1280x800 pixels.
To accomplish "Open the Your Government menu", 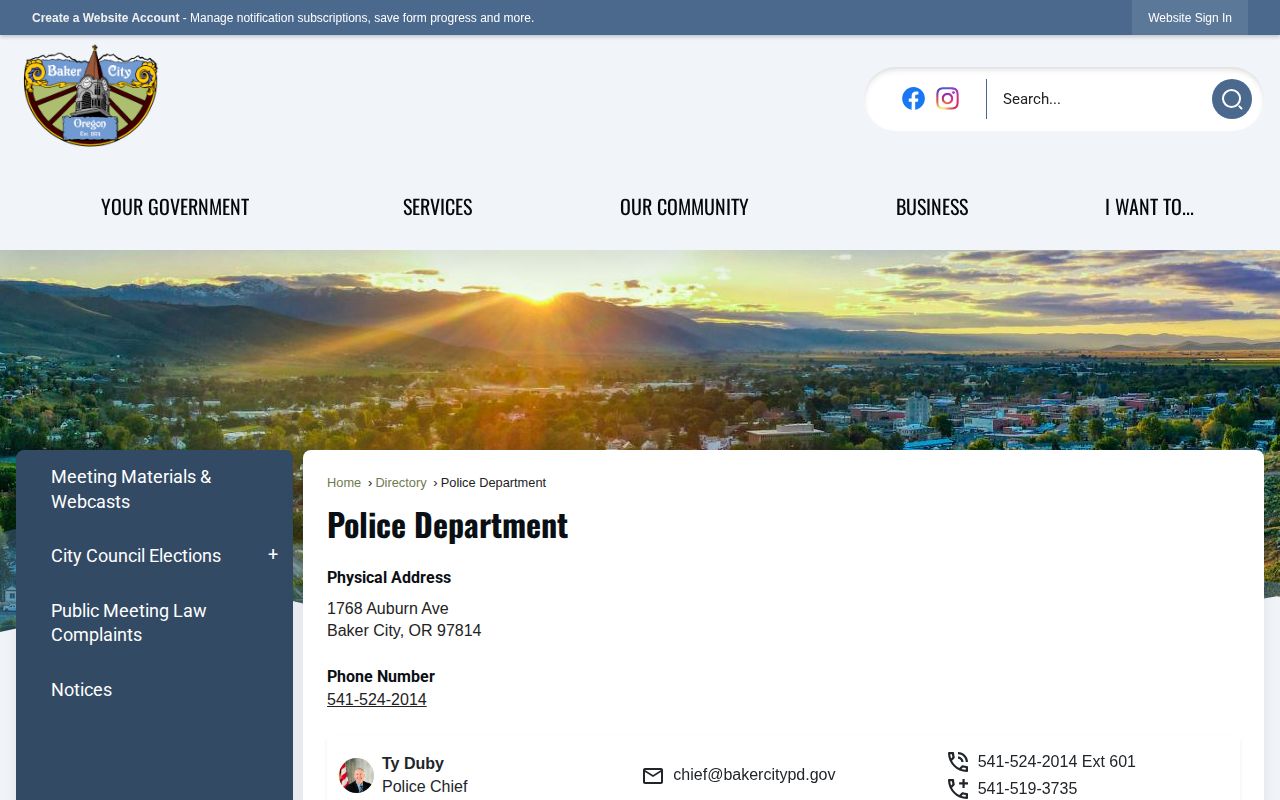I will click(175, 207).
